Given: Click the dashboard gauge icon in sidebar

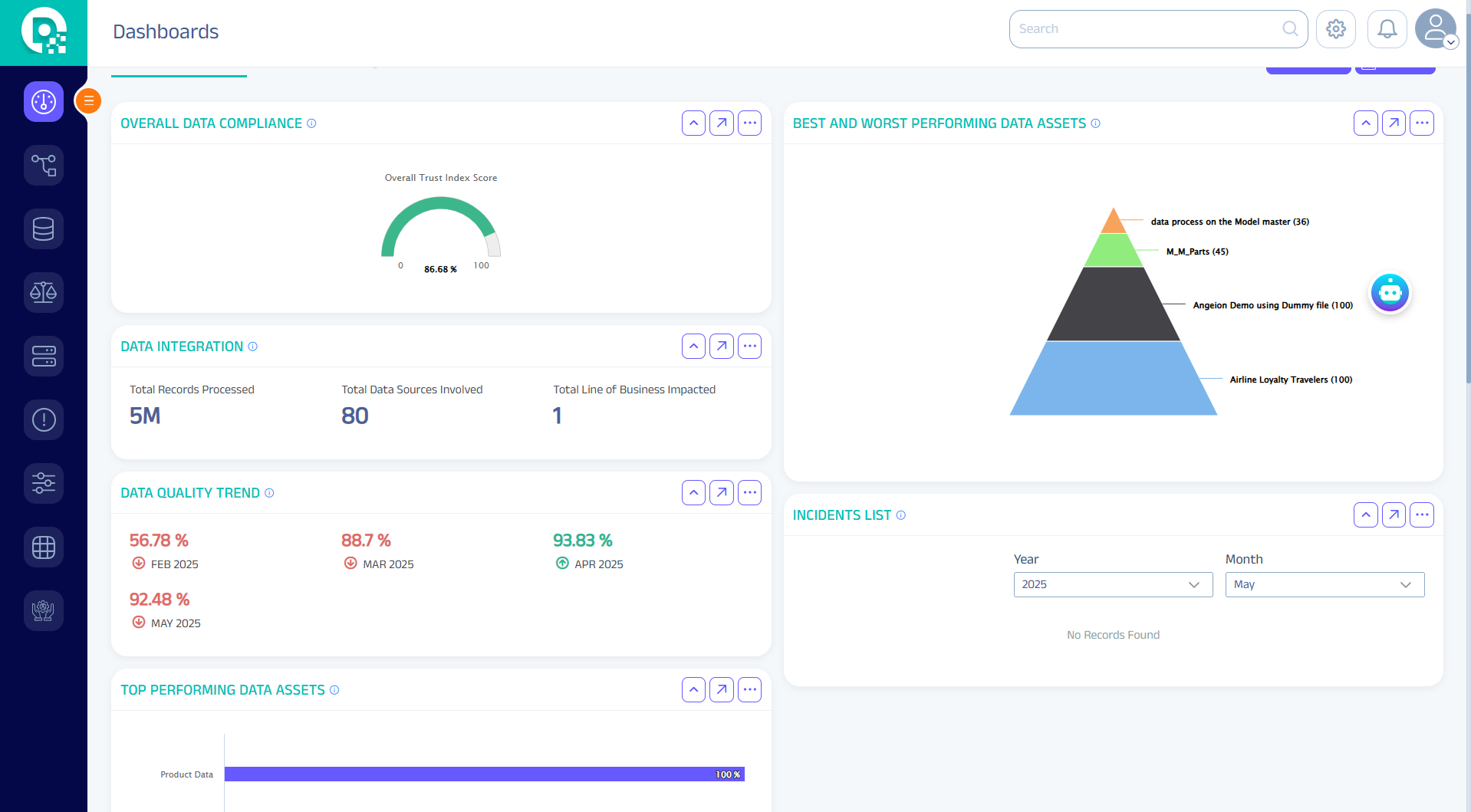Looking at the screenshot, I should (44, 101).
